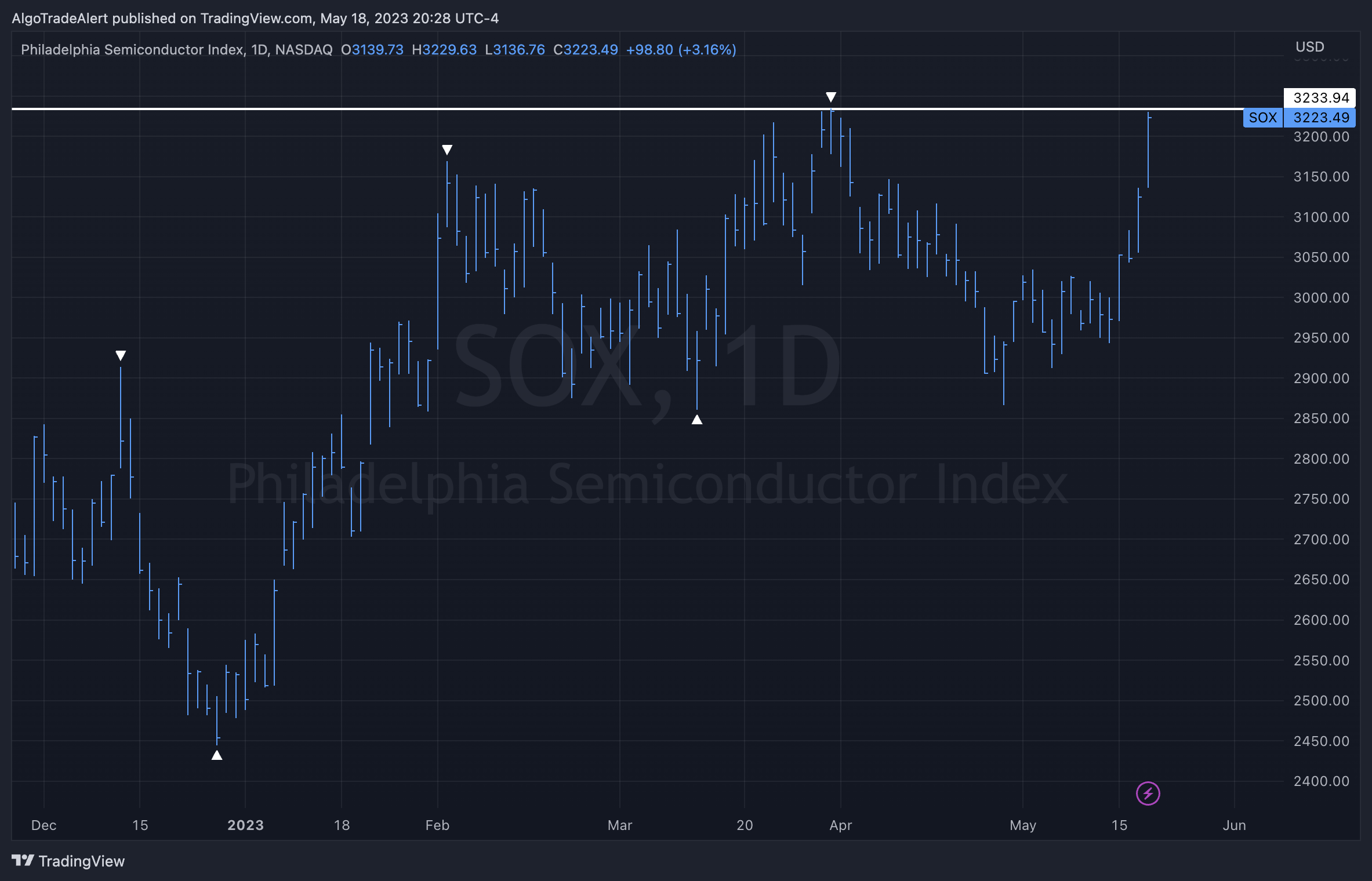Click the 3233.94 horizontal line price label
Image resolution: width=1372 pixels, height=881 pixels.
[1320, 97]
